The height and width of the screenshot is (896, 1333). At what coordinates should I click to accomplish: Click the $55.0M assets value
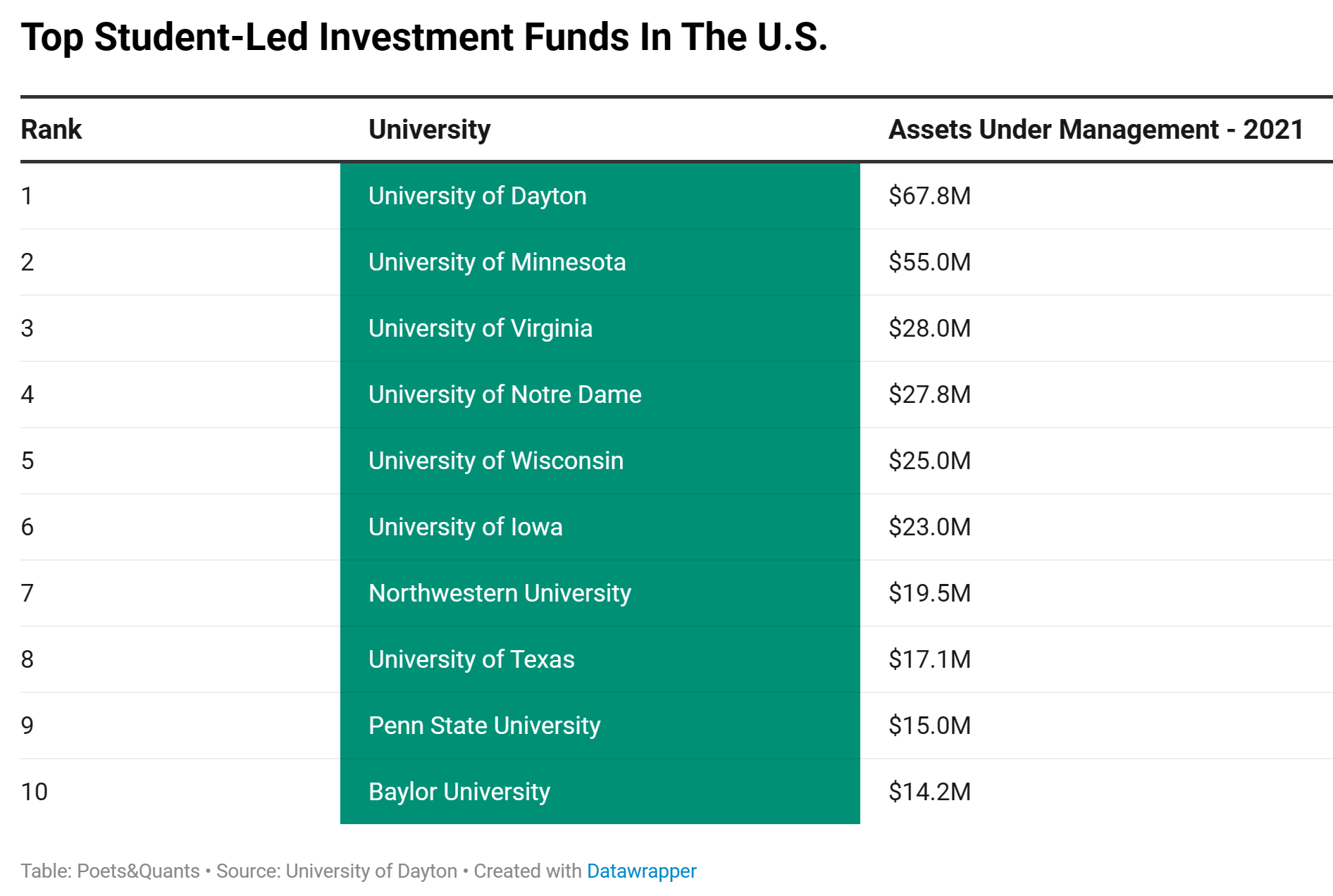(929, 262)
